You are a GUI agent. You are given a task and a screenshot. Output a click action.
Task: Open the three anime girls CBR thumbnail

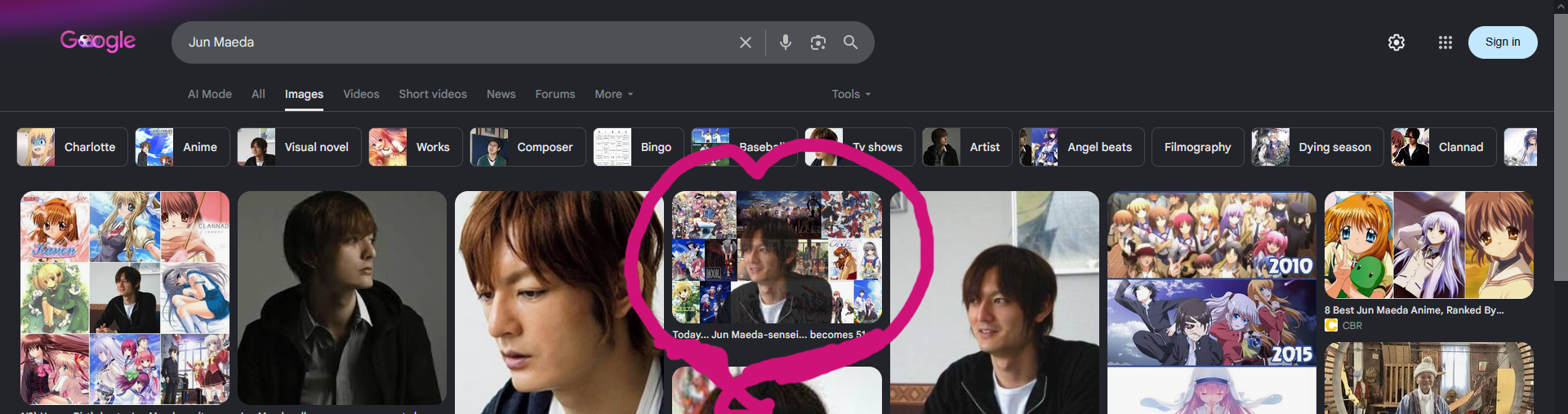[x=1429, y=245]
